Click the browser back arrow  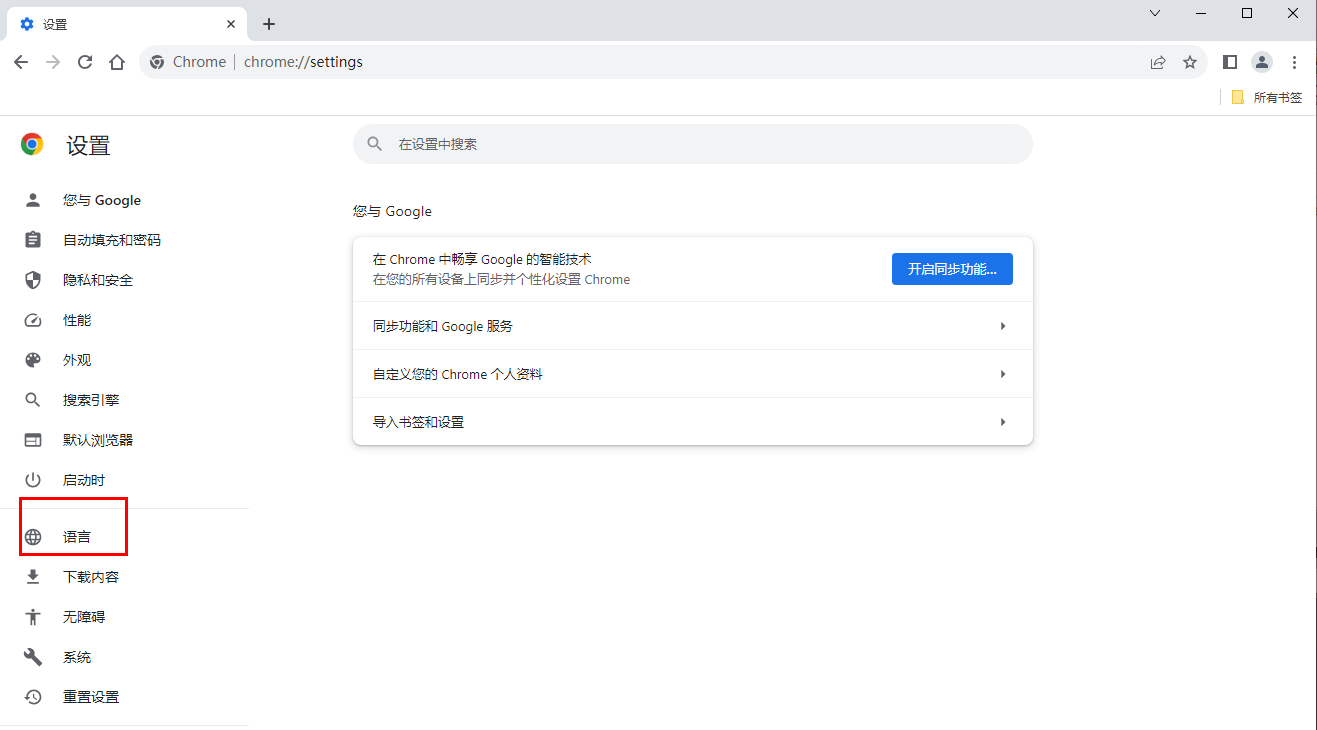pos(21,62)
